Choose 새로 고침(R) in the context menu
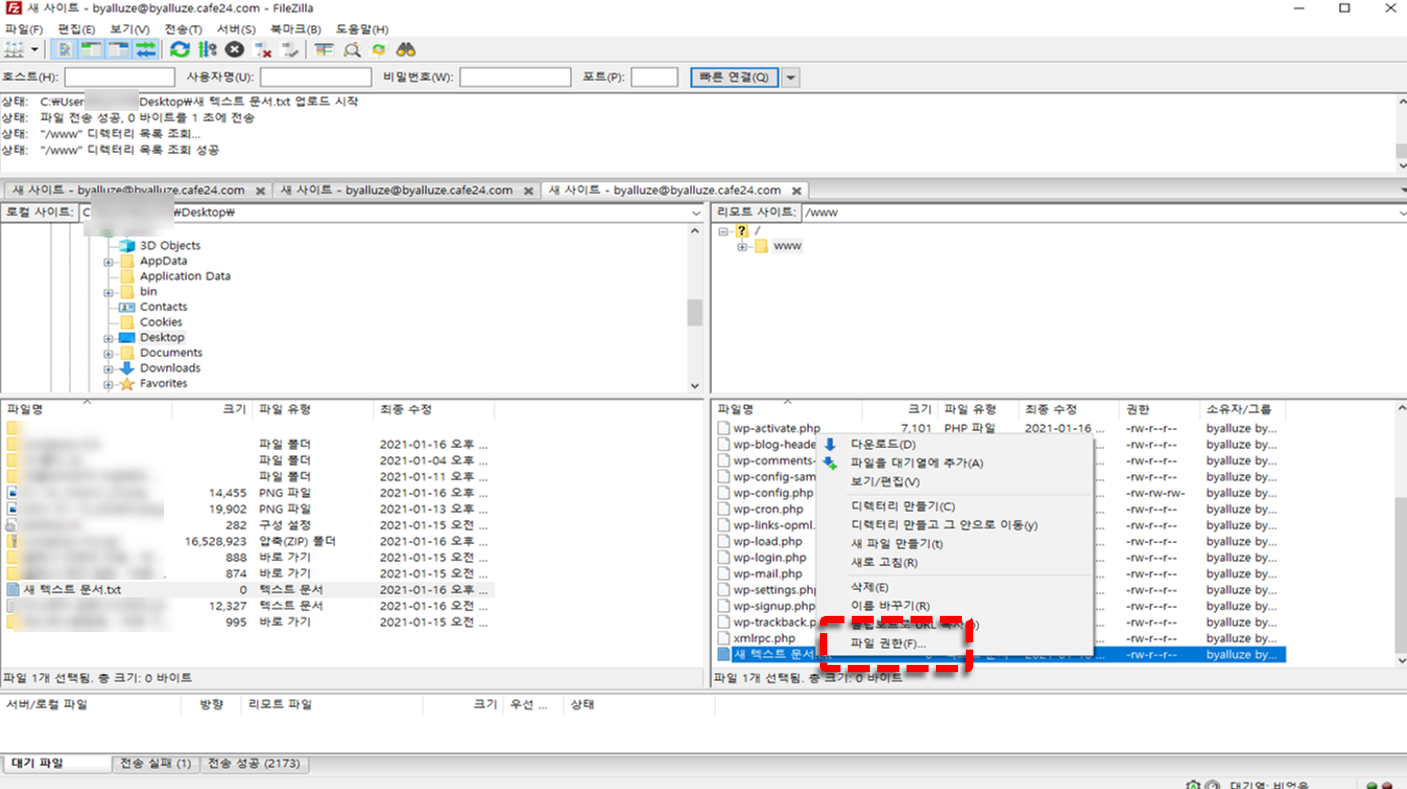The width and height of the screenshot is (1407, 789). [x=953, y=563]
